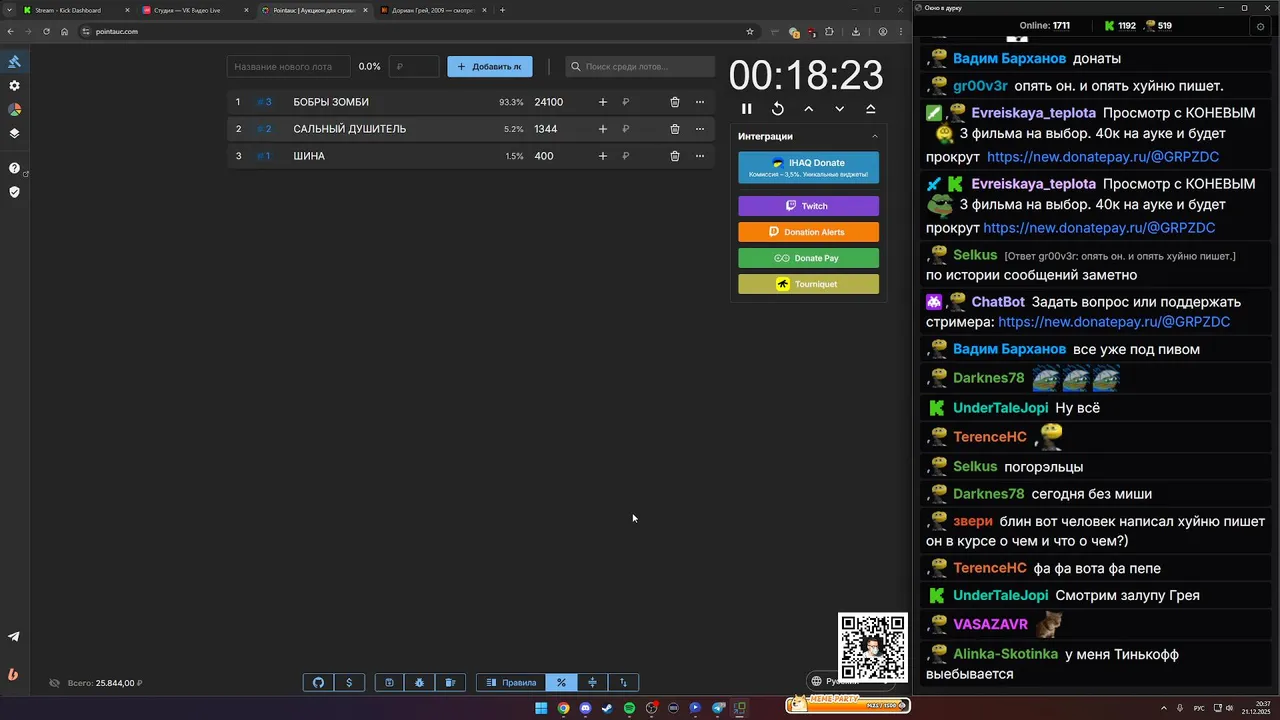
Task: Connect Tourniquet integration
Action: click(808, 284)
